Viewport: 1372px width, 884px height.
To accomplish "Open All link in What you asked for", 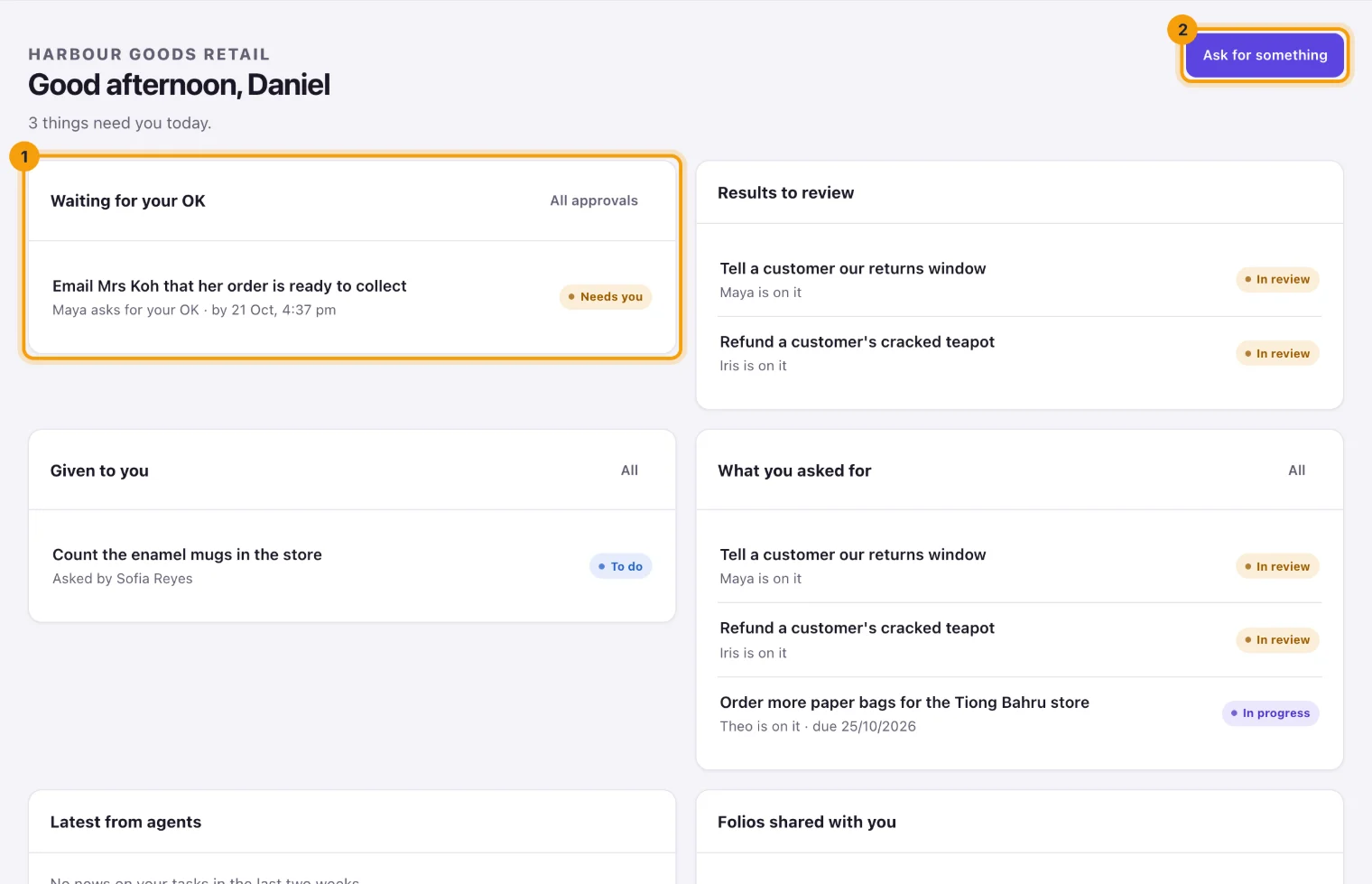I will [1296, 470].
